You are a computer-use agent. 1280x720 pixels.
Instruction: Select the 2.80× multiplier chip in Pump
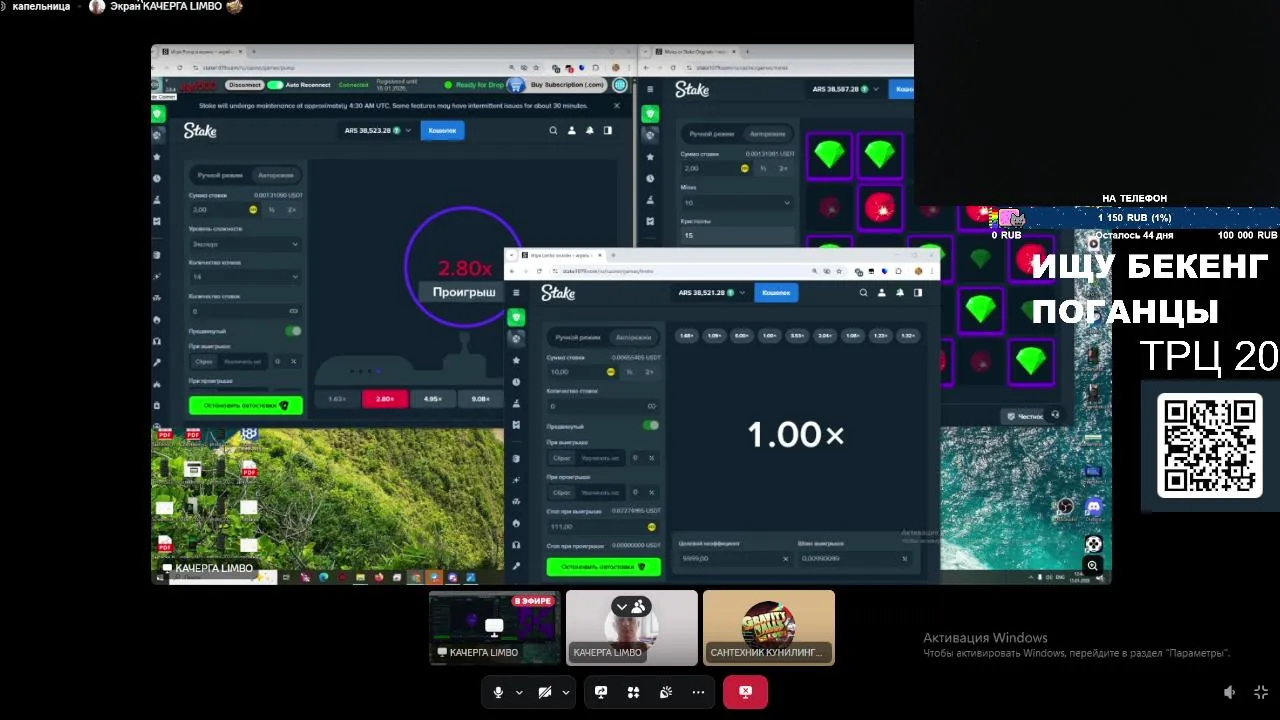click(385, 399)
